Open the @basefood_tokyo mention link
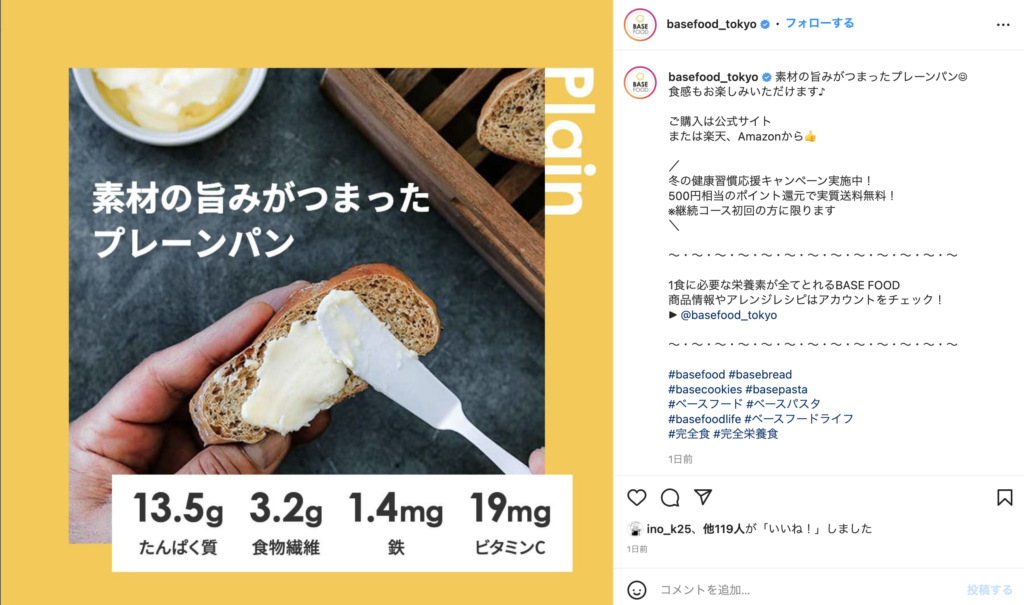 tap(728, 315)
